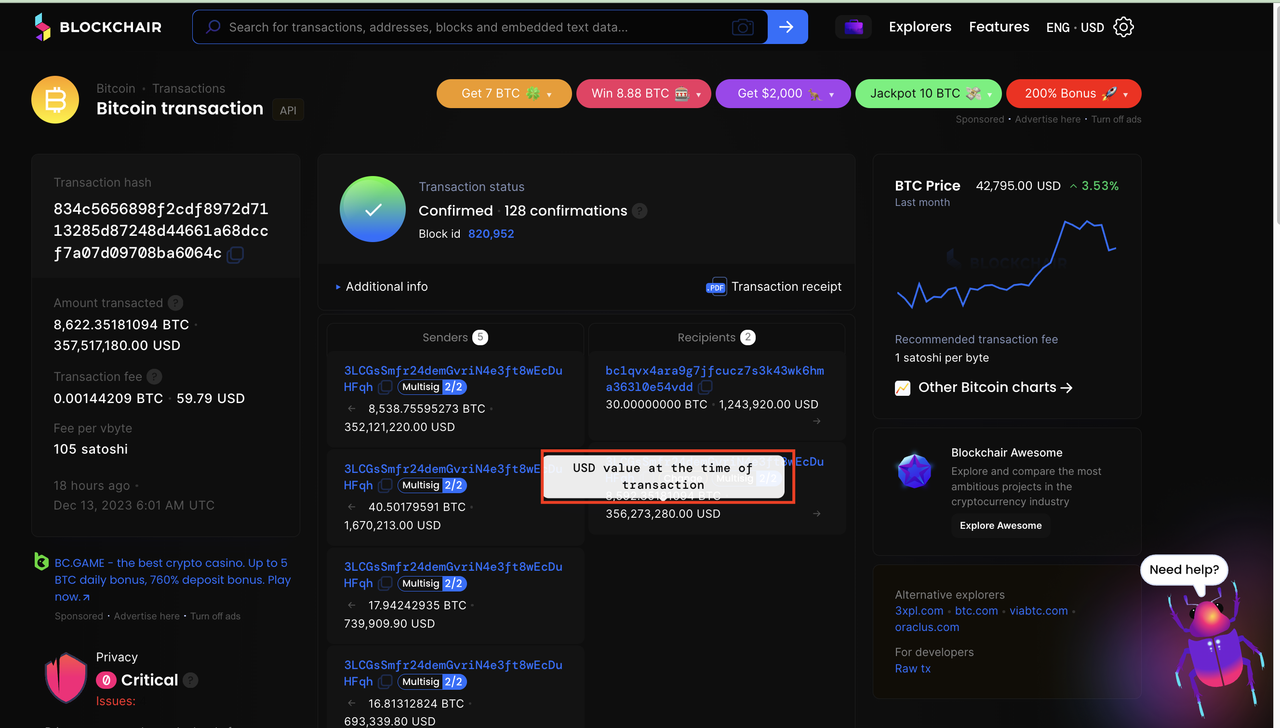Click the orange Bitcoin coin icon
Image resolution: width=1280 pixels, height=728 pixels.
[55, 100]
